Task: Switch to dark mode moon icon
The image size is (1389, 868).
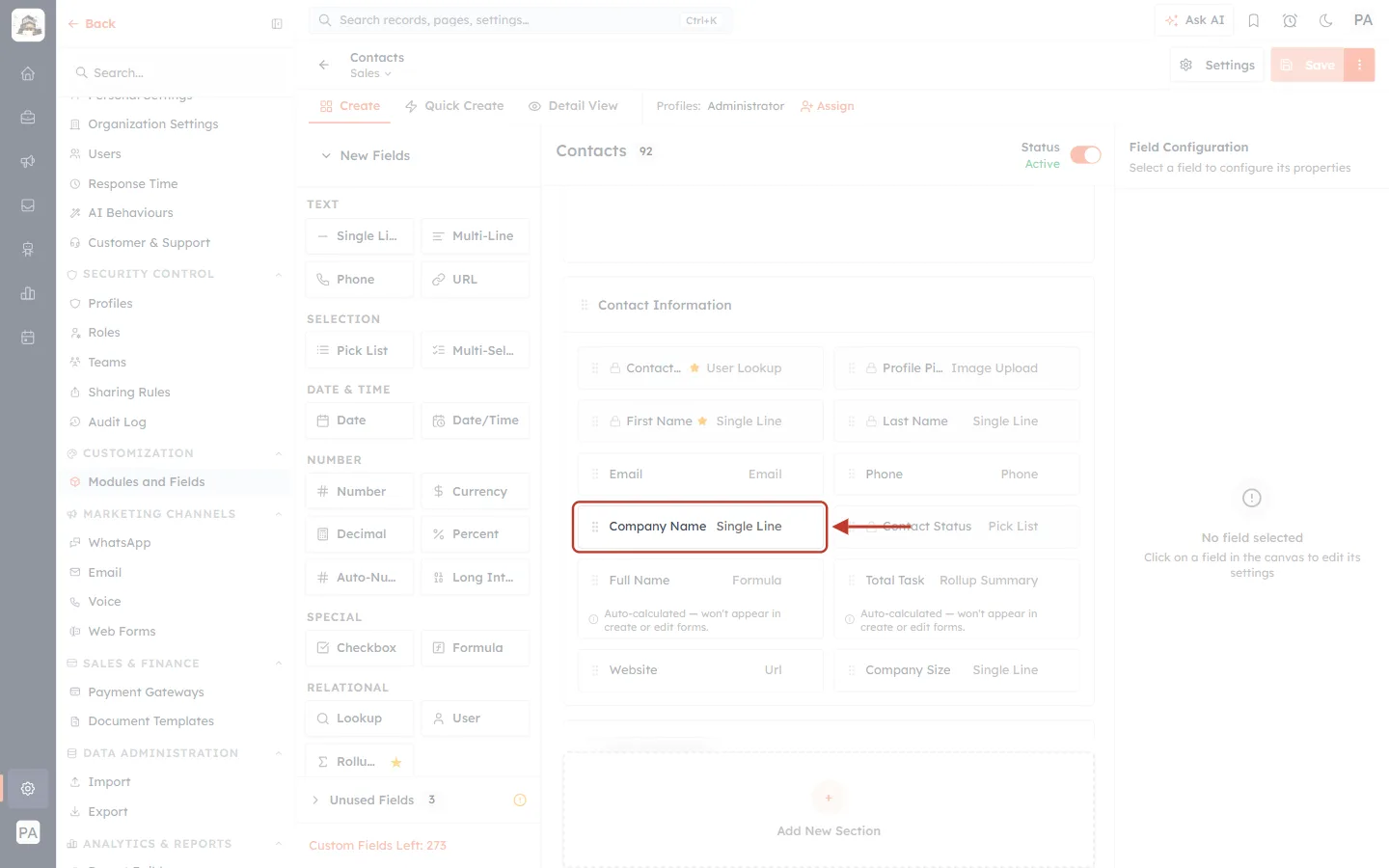Action: [x=1326, y=20]
